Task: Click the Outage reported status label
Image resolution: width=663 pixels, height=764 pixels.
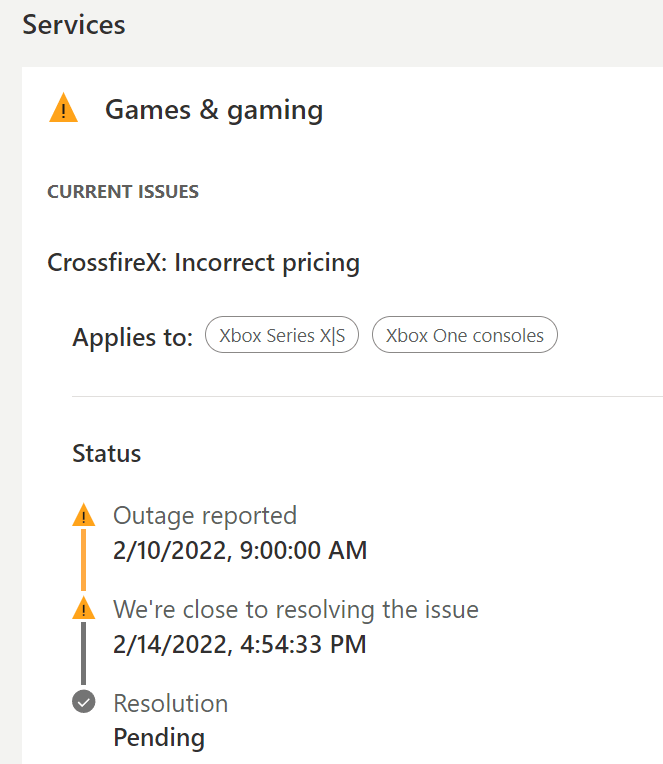Action: tap(205, 516)
